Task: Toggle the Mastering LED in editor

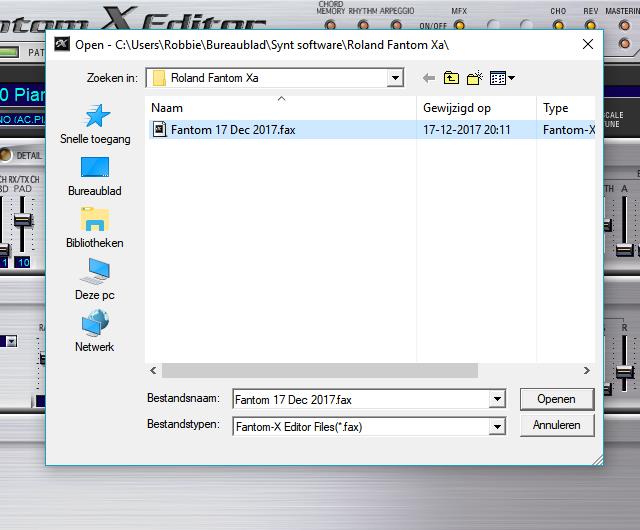Action: (624, 25)
